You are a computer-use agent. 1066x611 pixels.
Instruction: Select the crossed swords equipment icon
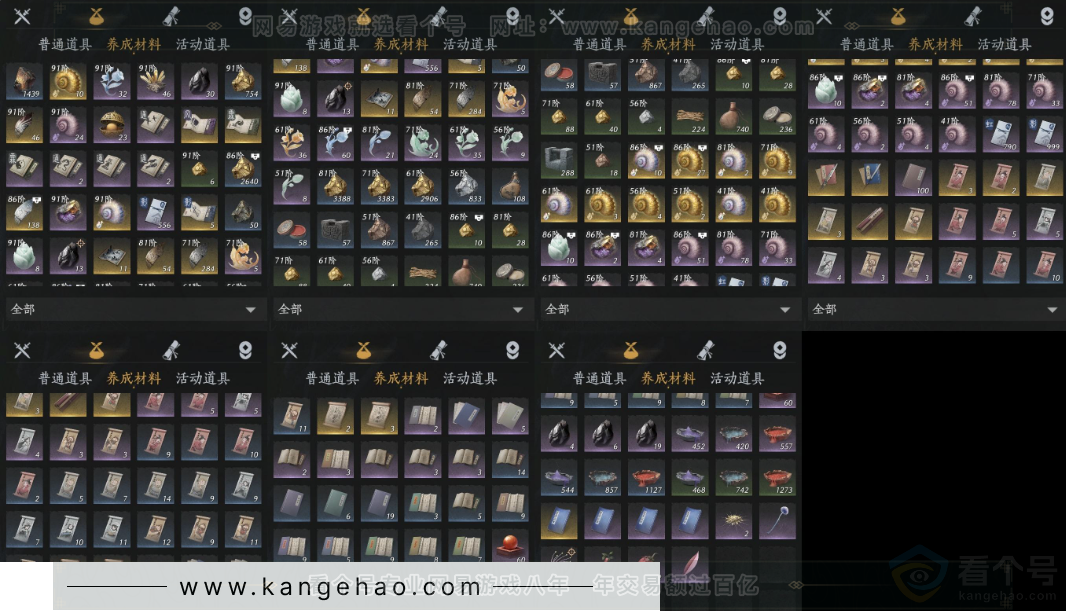(22, 17)
